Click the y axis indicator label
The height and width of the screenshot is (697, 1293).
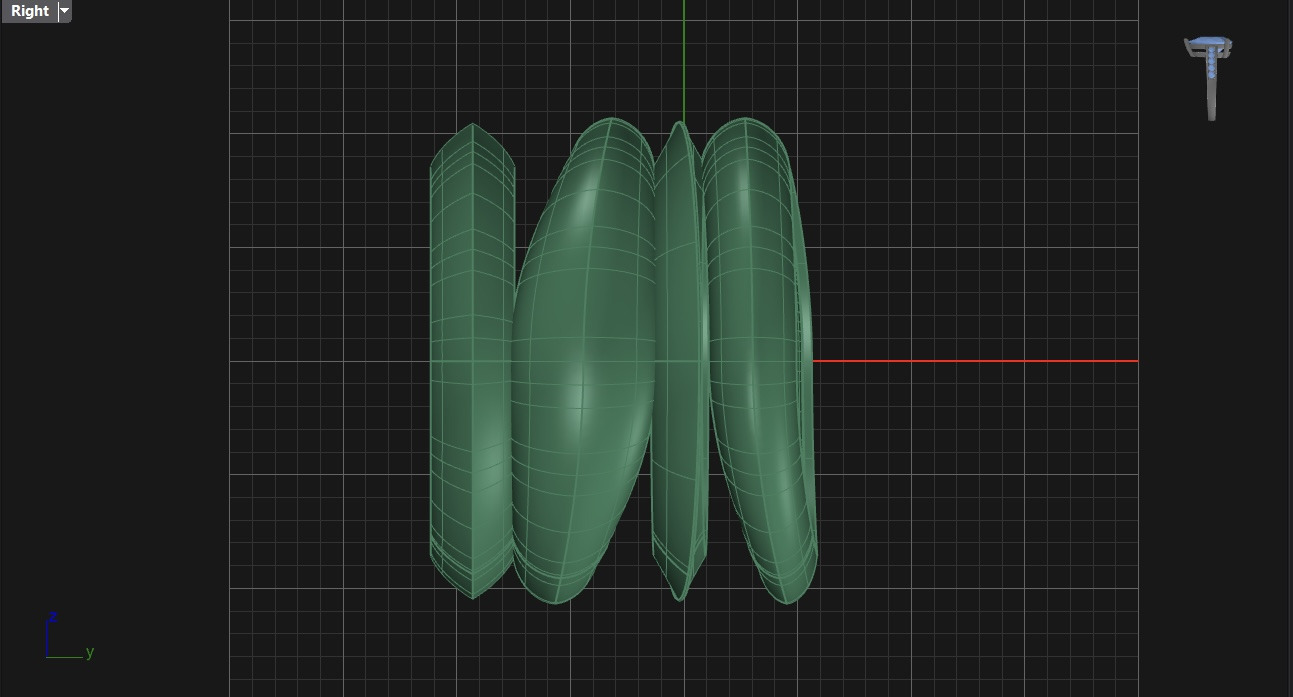point(90,652)
